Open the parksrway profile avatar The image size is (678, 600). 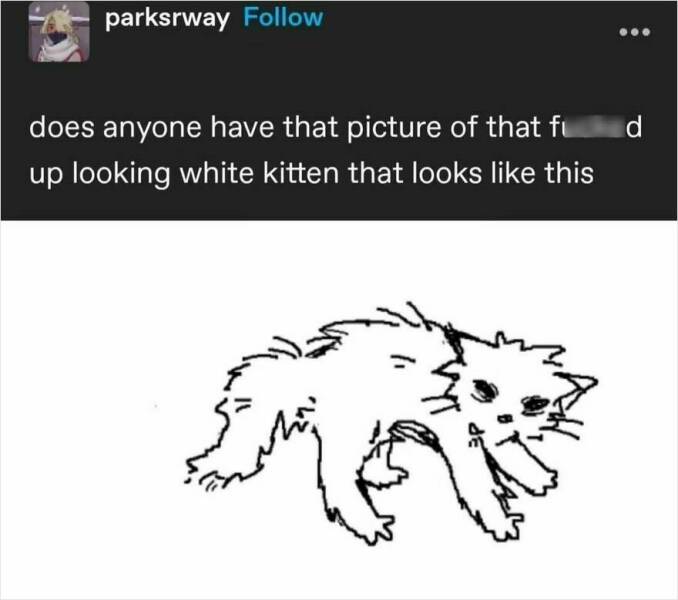pyautogui.click(x=59, y=34)
